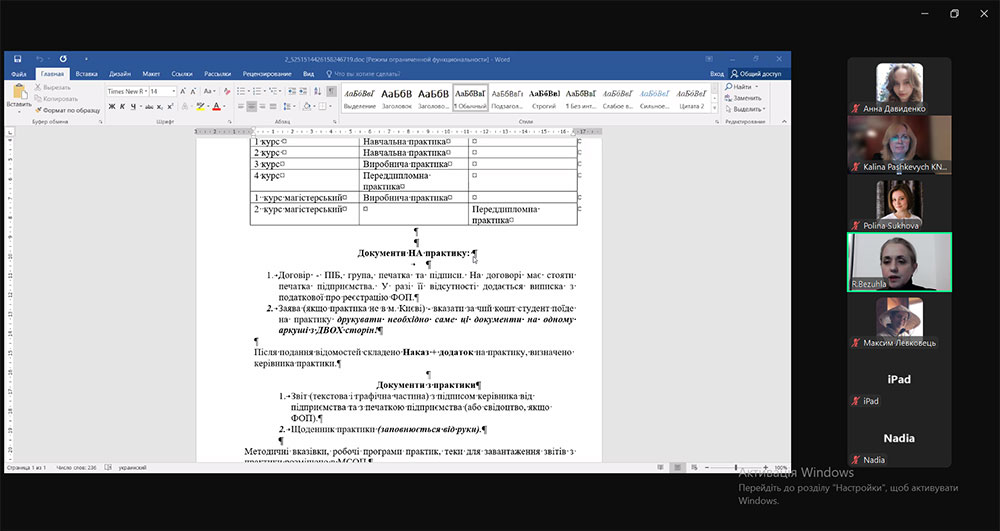Toggle display of paragraph marks (¶)

coord(332,91)
